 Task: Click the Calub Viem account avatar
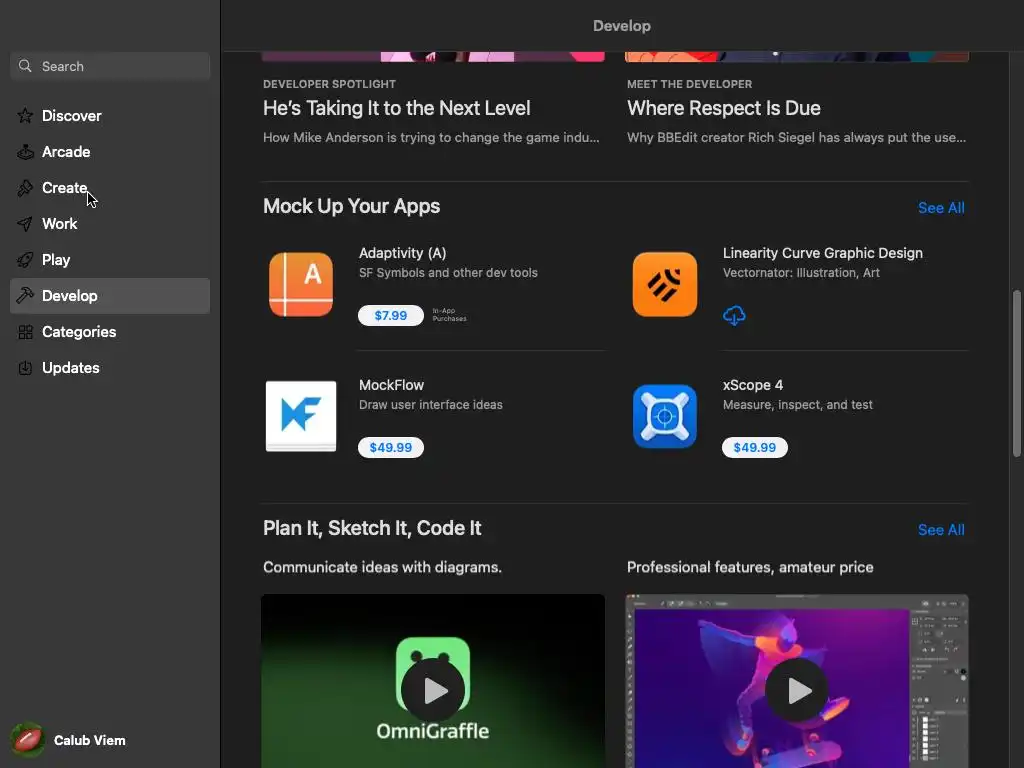pyautogui.click(x=27, y=740)
